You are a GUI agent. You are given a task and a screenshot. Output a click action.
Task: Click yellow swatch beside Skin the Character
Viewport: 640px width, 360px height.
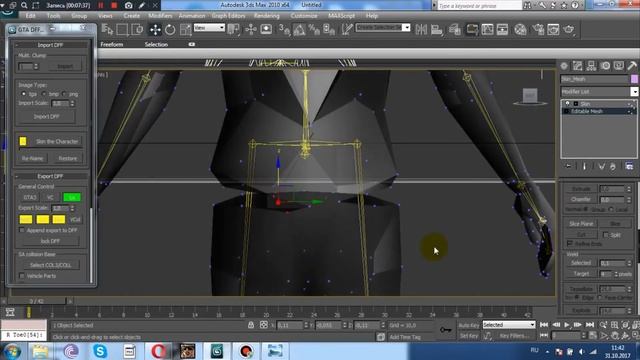(23, 141)
